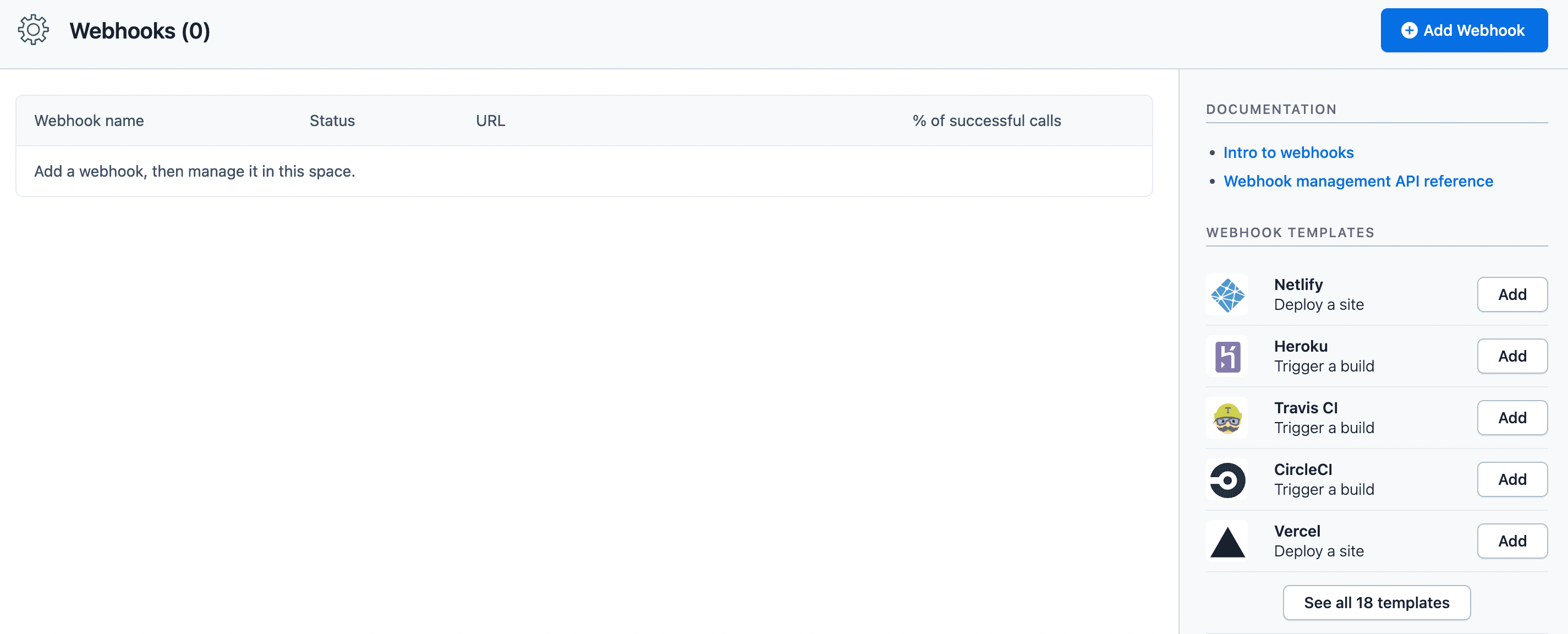Click the Netlify Deploy a site icon
This screenshot has width=1568, height=634.
(1228, 293)
